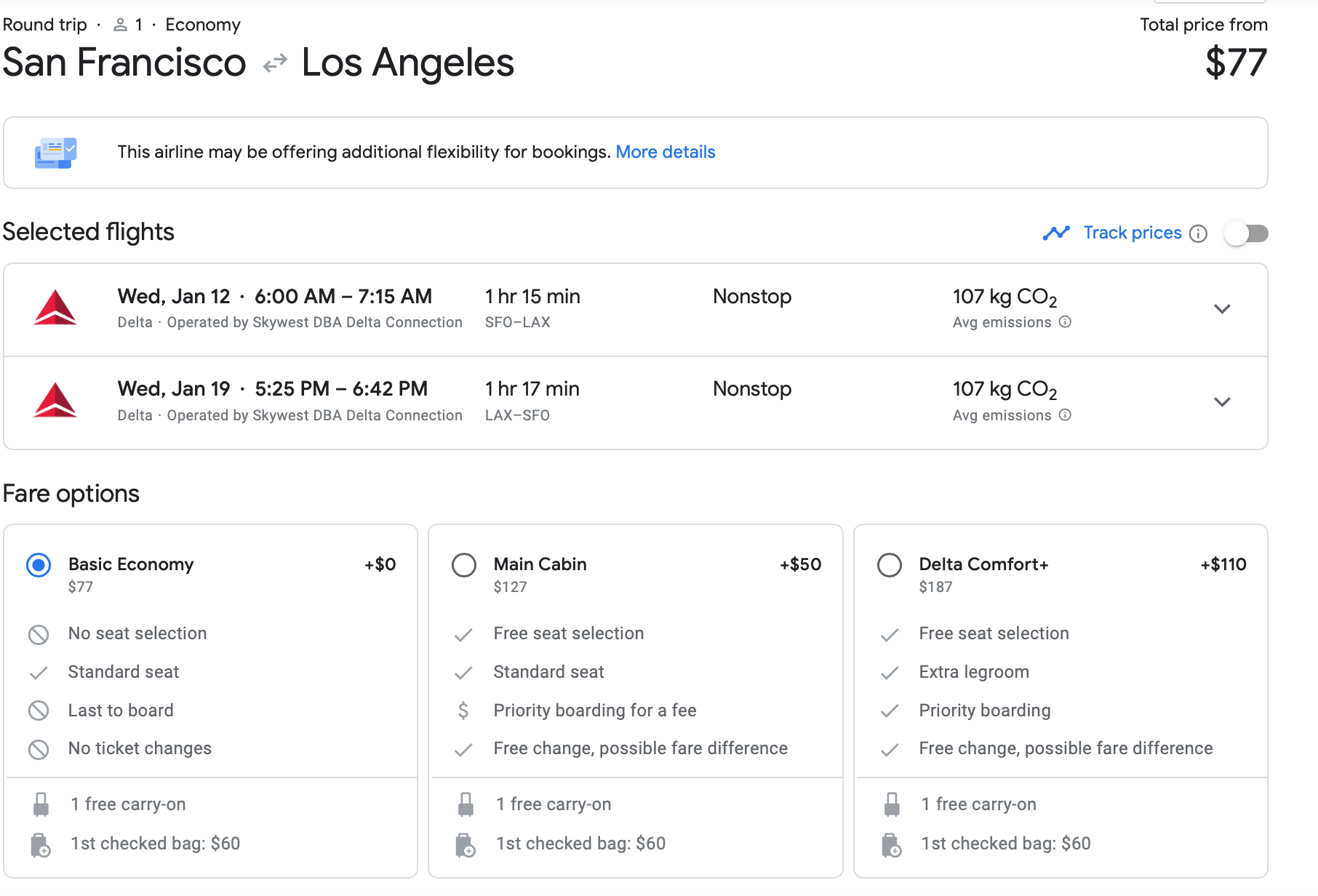Open Avg emissions info for LAX–SFO flight
This screenshot has width=1318, height=896.
1065,415
